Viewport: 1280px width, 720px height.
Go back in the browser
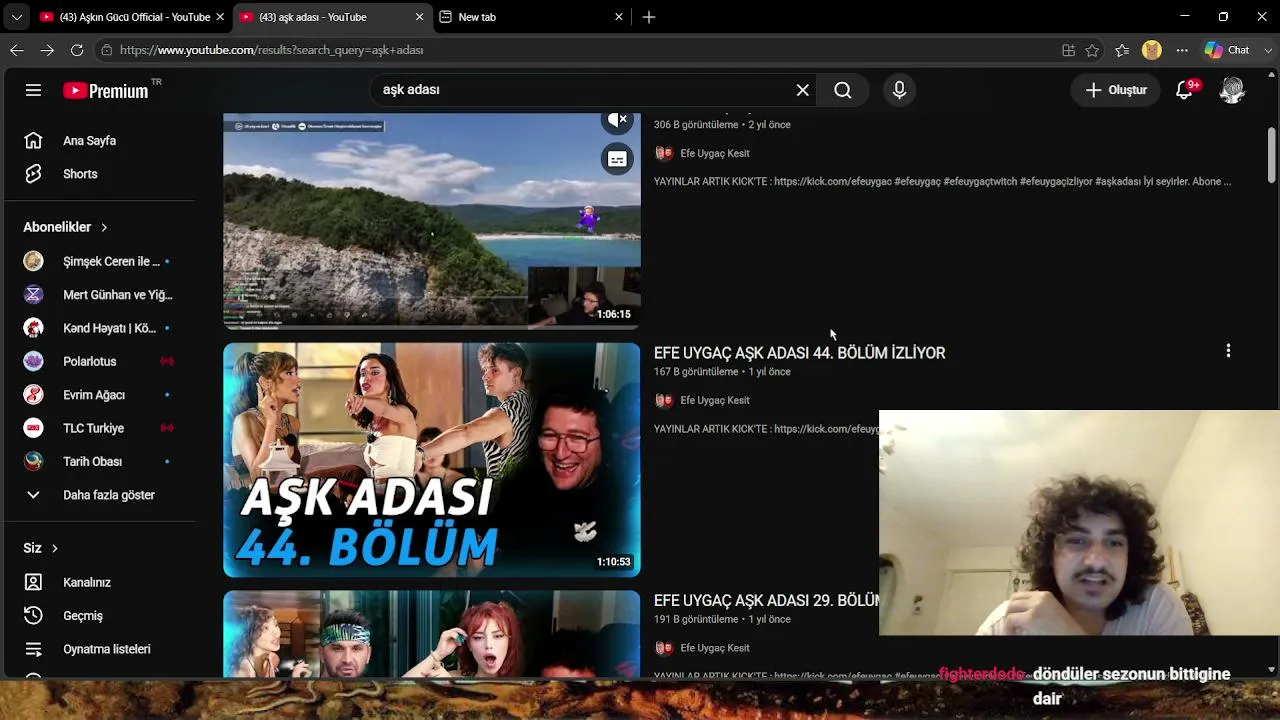point(17,50)
